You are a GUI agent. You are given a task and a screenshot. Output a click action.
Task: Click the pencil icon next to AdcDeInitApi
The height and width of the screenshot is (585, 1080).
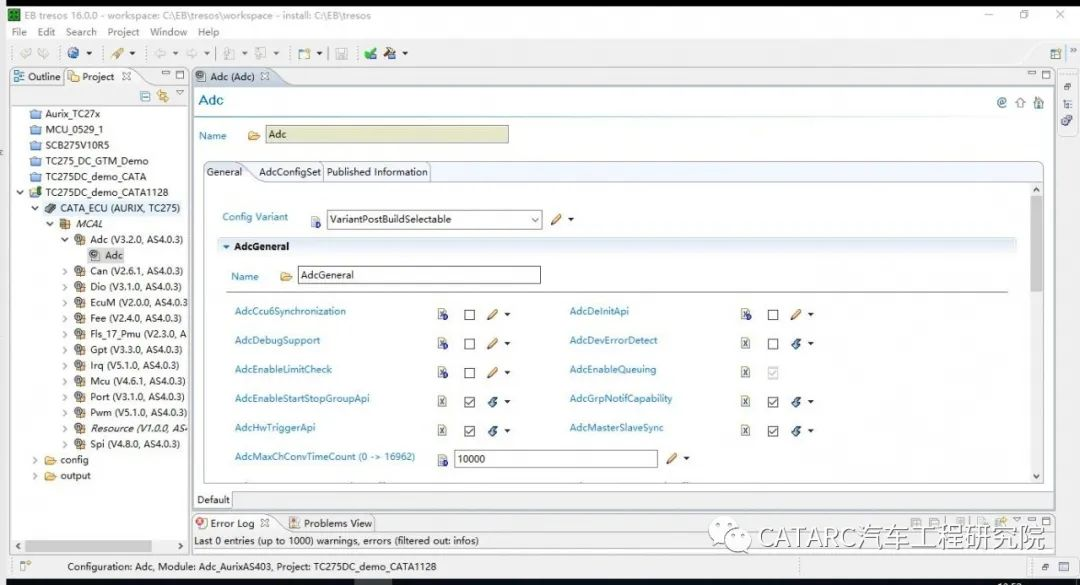(x=796, y=314)
